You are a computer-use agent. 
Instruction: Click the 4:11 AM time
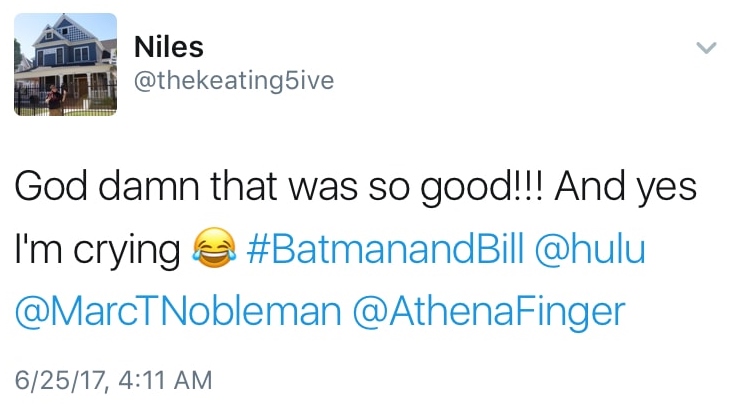tap(162, 380)
